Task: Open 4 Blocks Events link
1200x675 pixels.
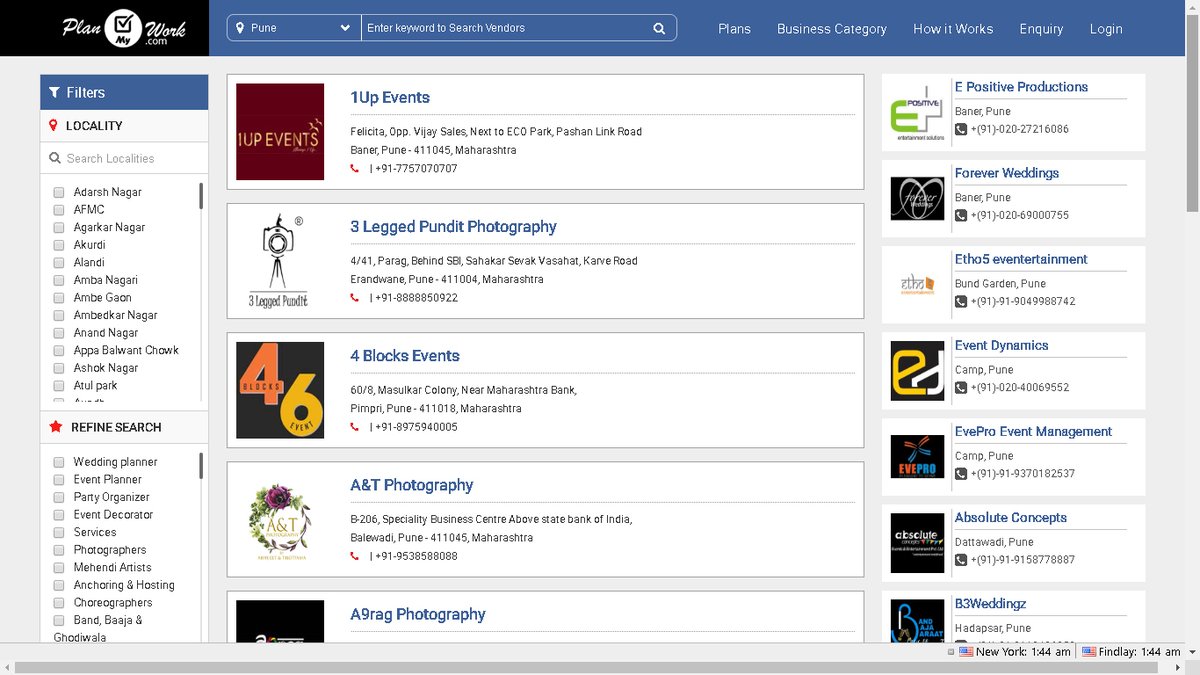Action: tap(405, 356)
